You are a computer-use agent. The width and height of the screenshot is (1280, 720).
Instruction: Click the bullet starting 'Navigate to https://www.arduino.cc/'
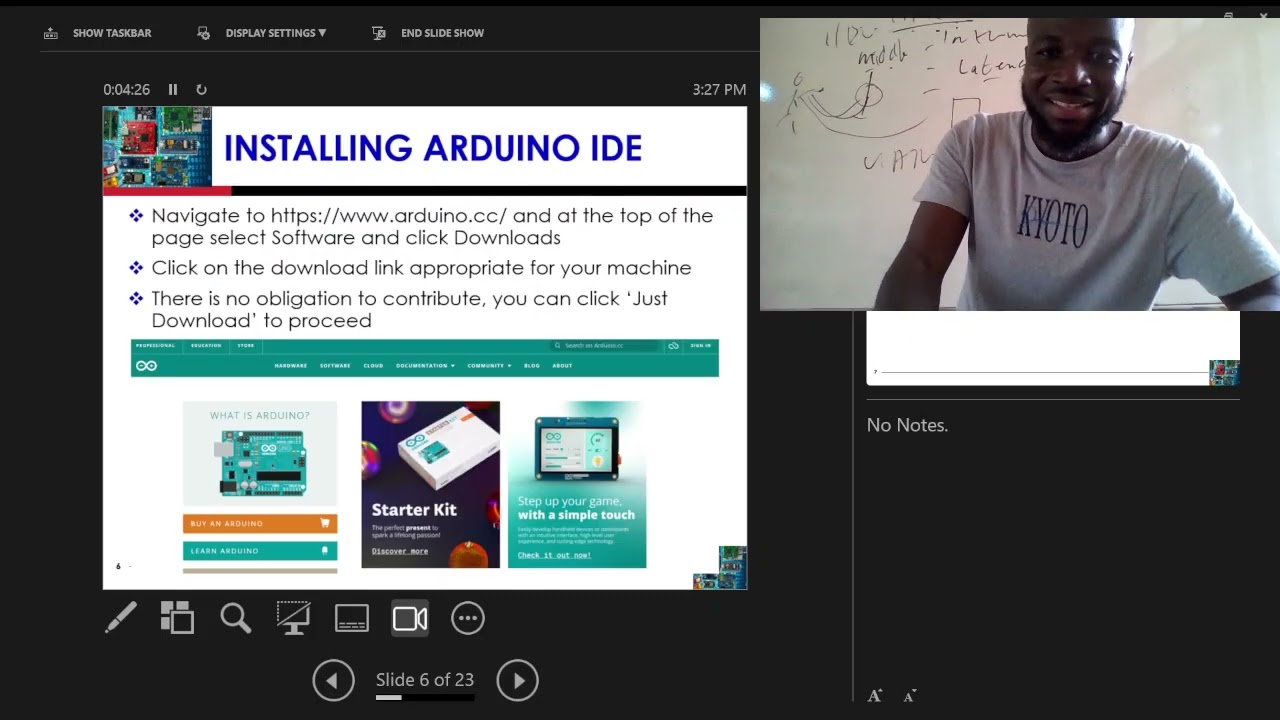[x=432, y=226]
